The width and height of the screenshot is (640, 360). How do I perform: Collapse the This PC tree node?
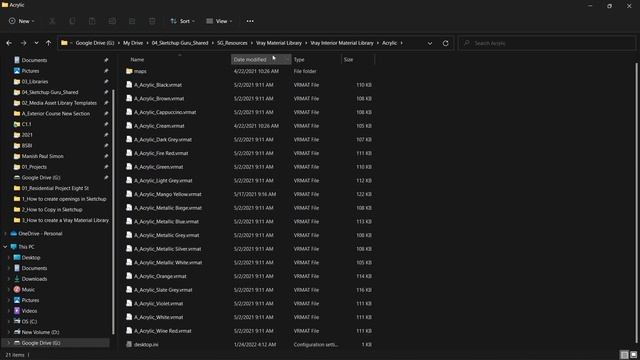(x=5, y=247)
